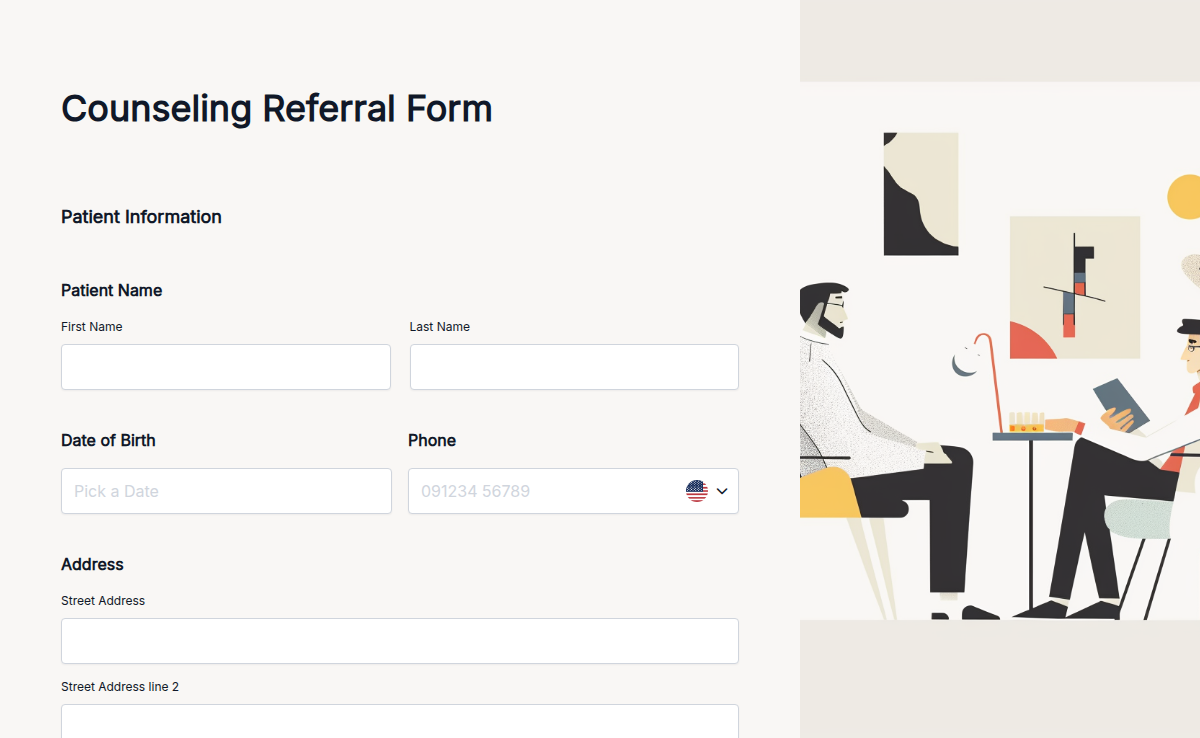The width and height of the screenshot is (1200, 738).
Task: Click the Street Address field
Action: pos(400,641)
